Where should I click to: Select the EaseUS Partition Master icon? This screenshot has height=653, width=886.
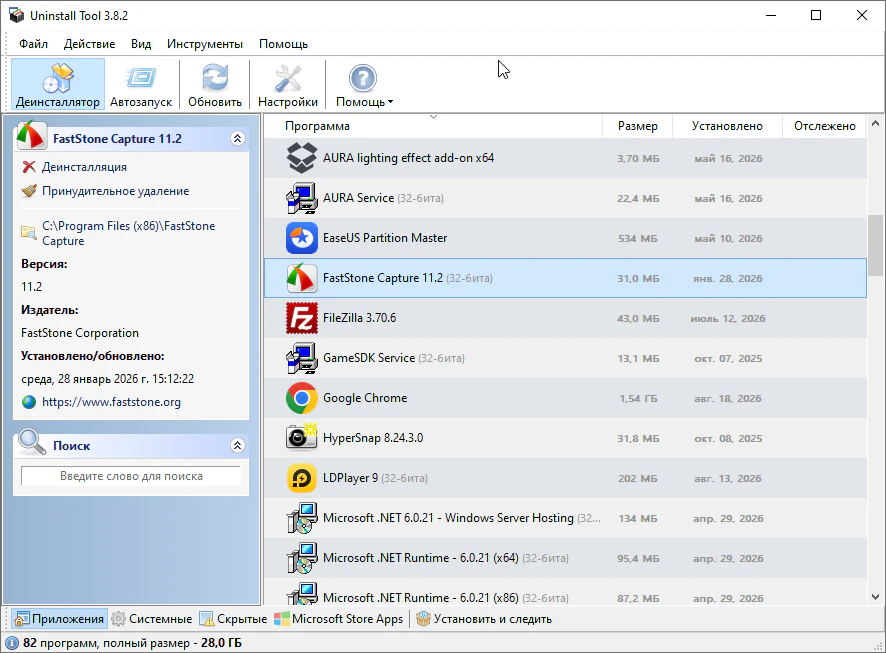point(302,238)
